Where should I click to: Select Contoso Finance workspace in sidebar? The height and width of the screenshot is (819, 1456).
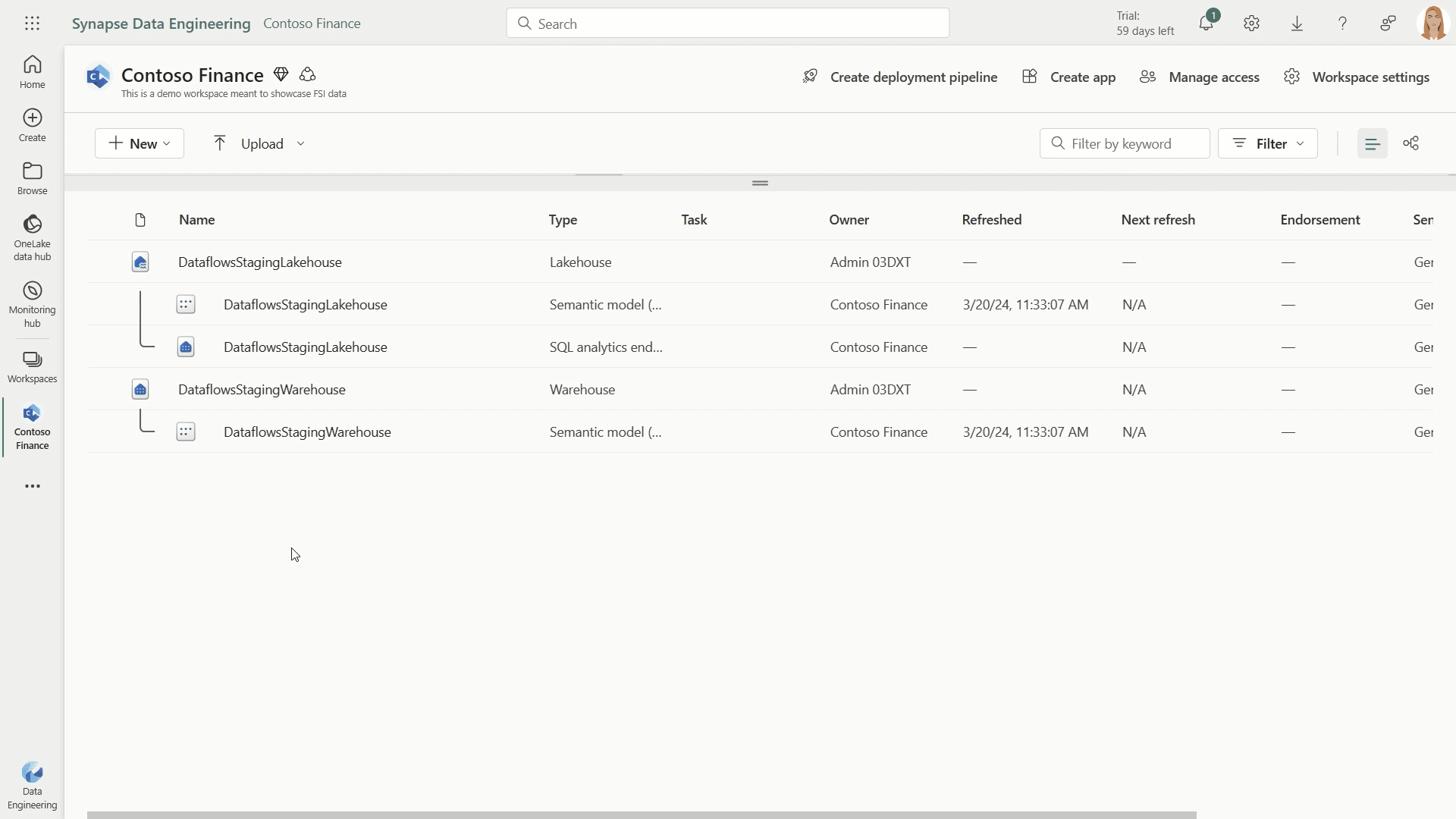[x=32, y=428]
